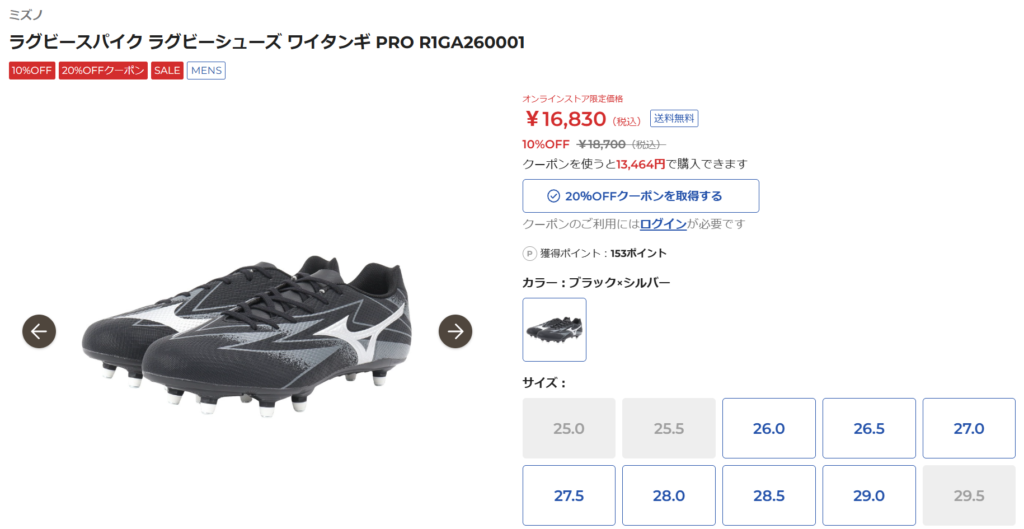Click the 20%OFFクーポン tag
This screenshot has width=1024, height=529.
(103, 71)
